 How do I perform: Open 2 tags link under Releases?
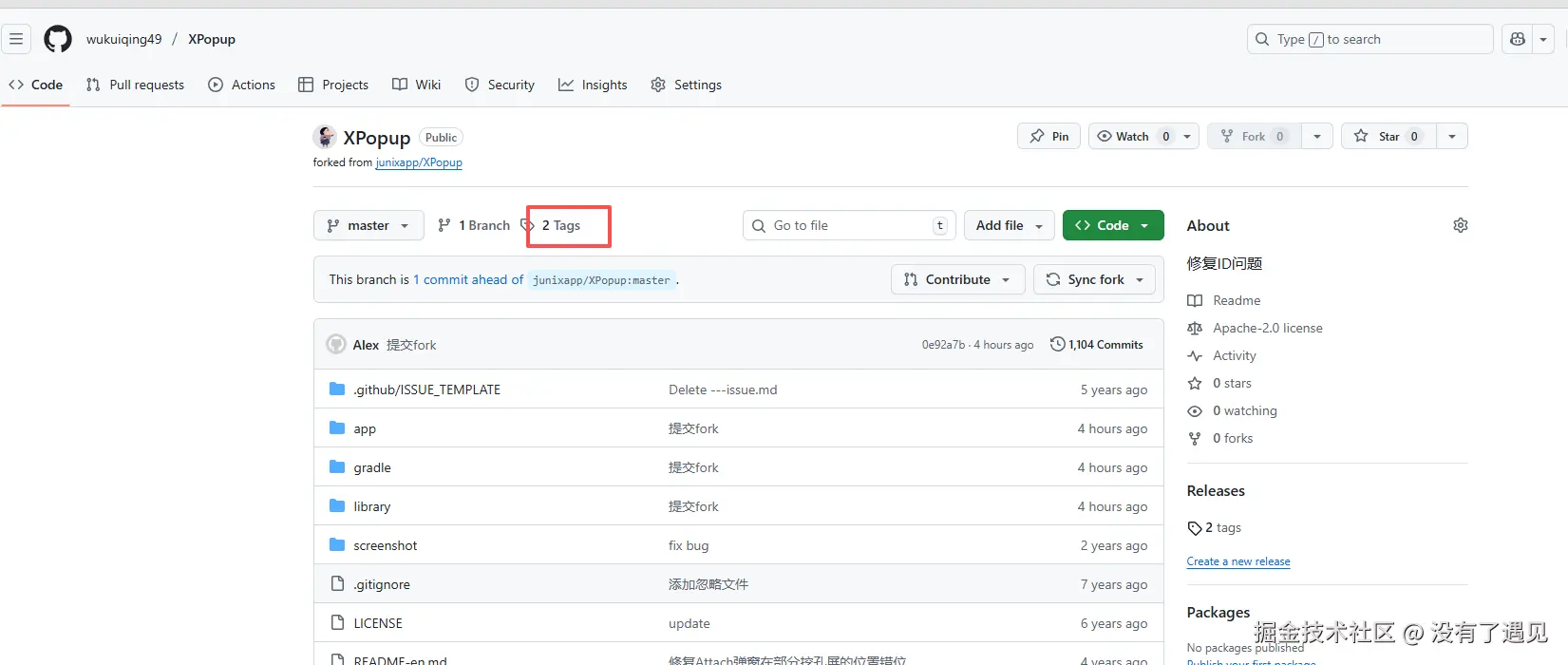tap(1215, 527)
